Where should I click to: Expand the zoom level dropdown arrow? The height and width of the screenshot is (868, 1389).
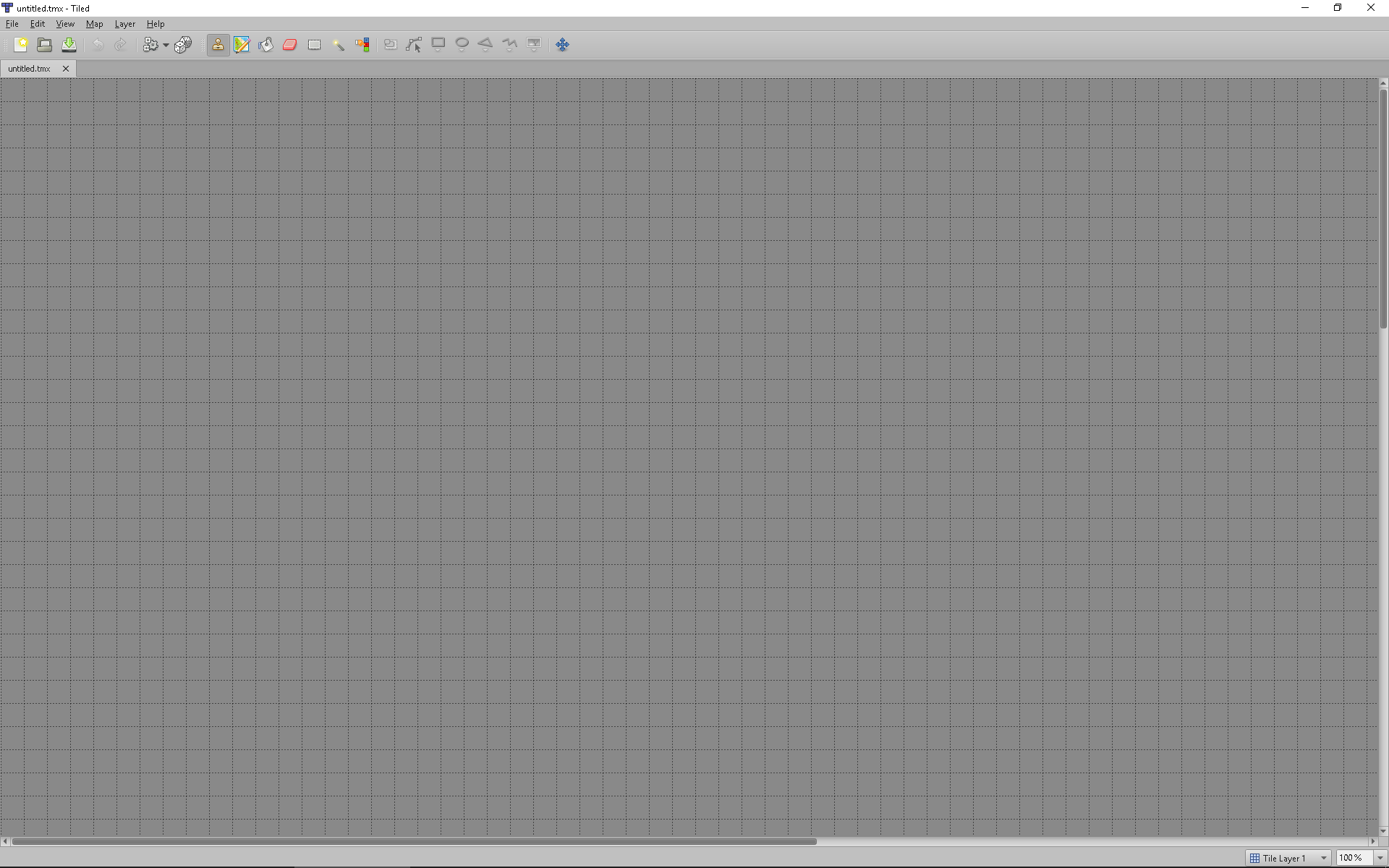1380,858
